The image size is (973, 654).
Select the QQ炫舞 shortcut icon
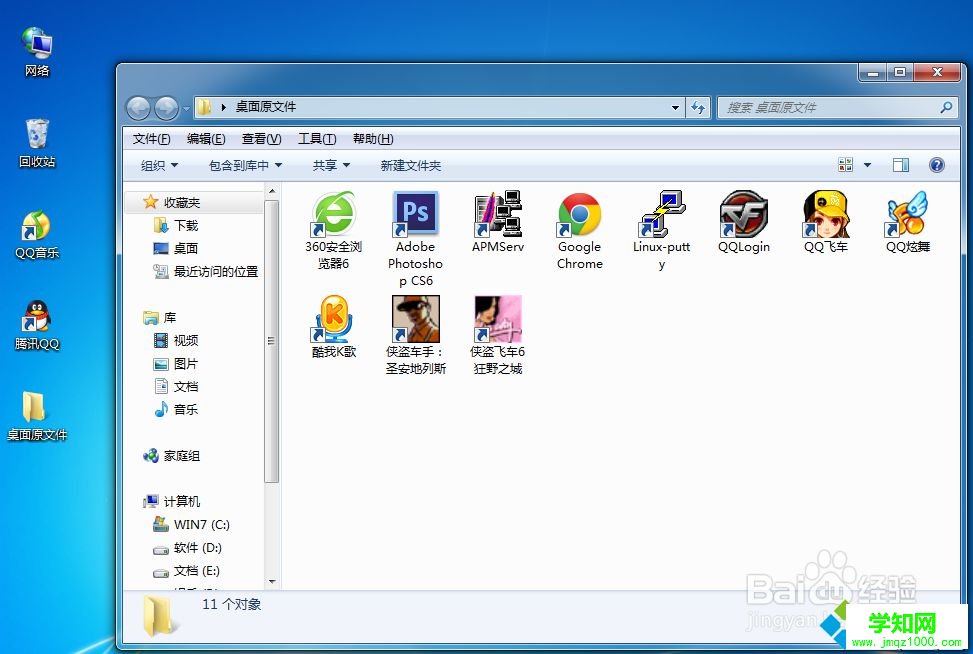click(907, 214)
